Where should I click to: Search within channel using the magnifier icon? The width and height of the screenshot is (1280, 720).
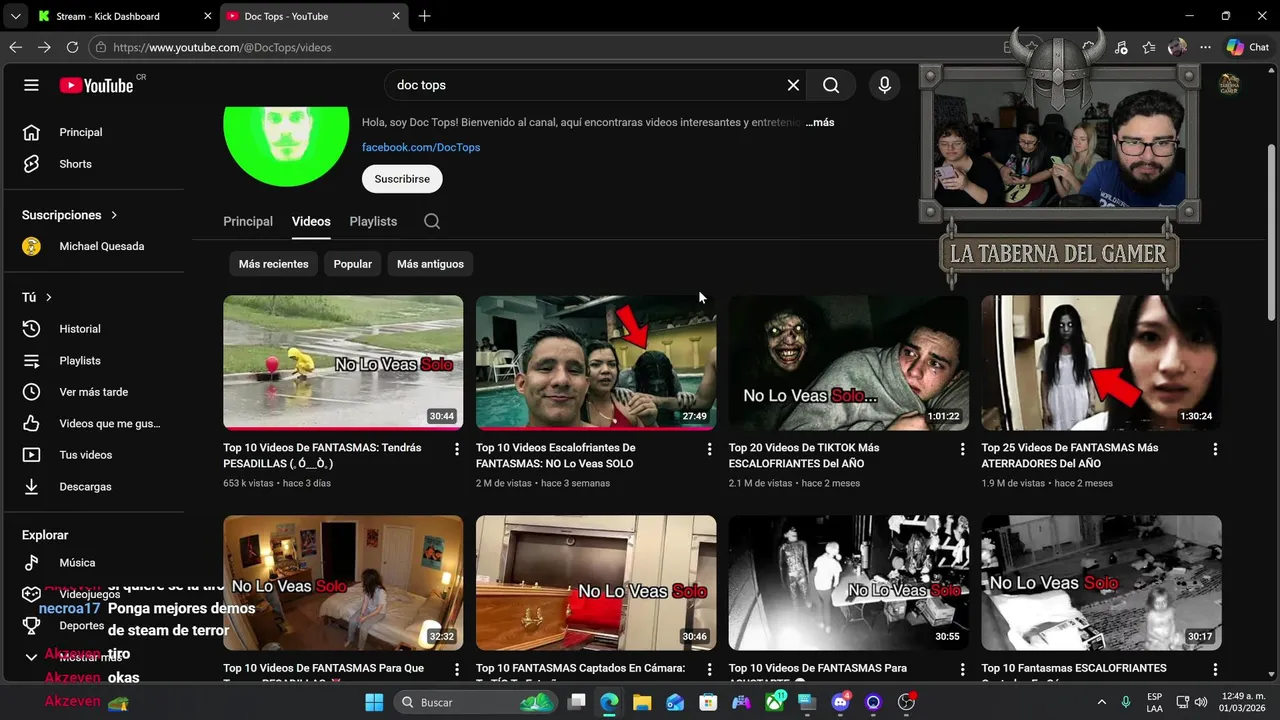point(432,221)
